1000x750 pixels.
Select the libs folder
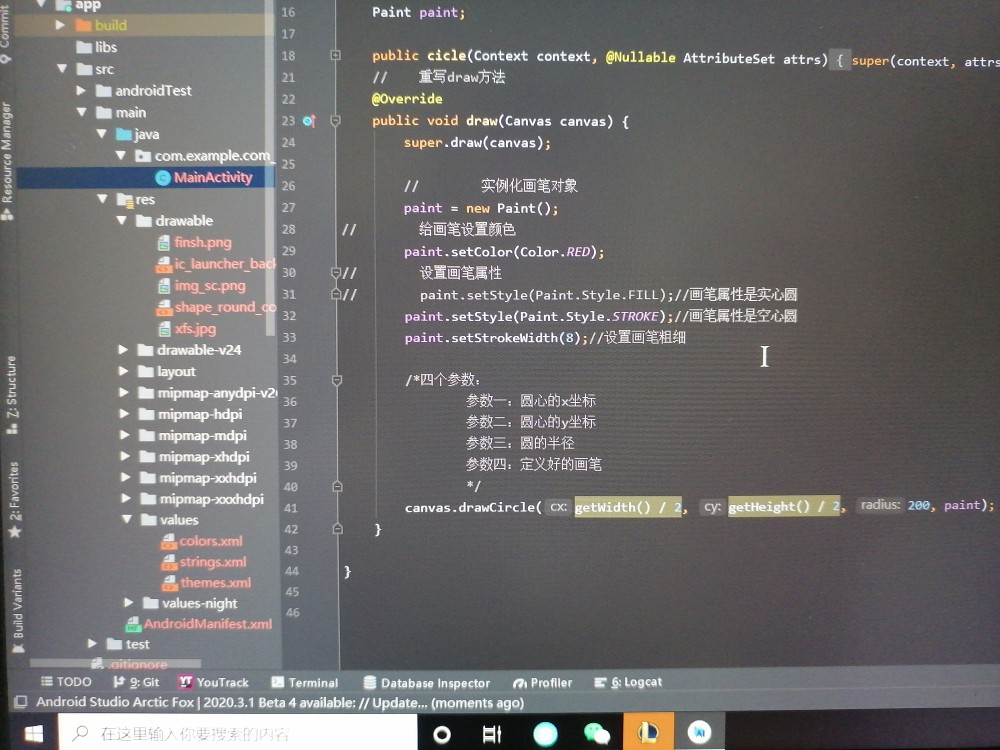[97, 47]
